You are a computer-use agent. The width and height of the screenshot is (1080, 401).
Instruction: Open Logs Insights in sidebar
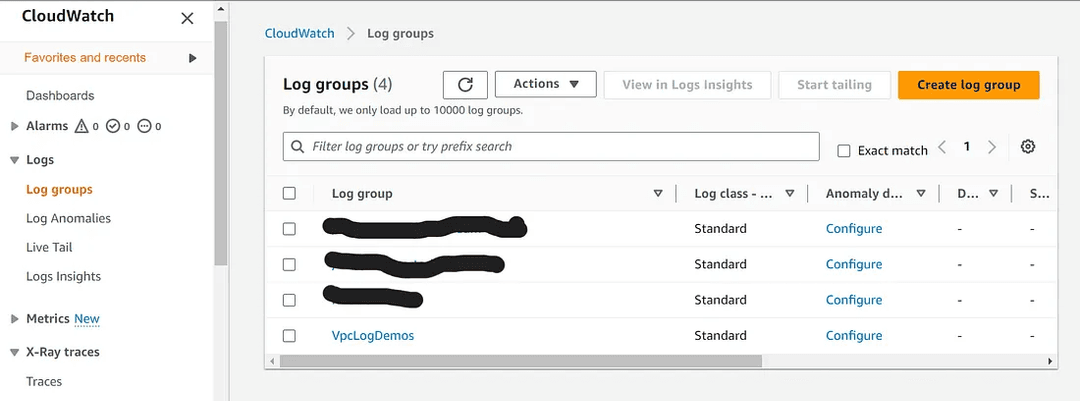[63, 276]
